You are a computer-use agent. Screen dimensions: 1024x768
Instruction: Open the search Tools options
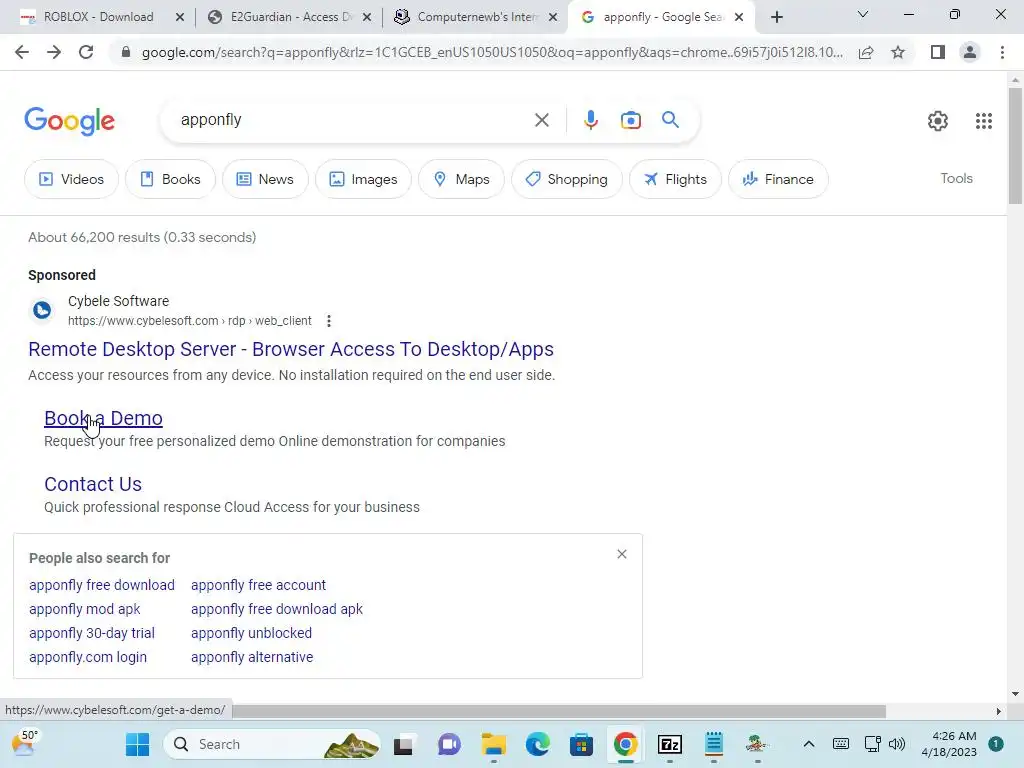click(956, 178)
